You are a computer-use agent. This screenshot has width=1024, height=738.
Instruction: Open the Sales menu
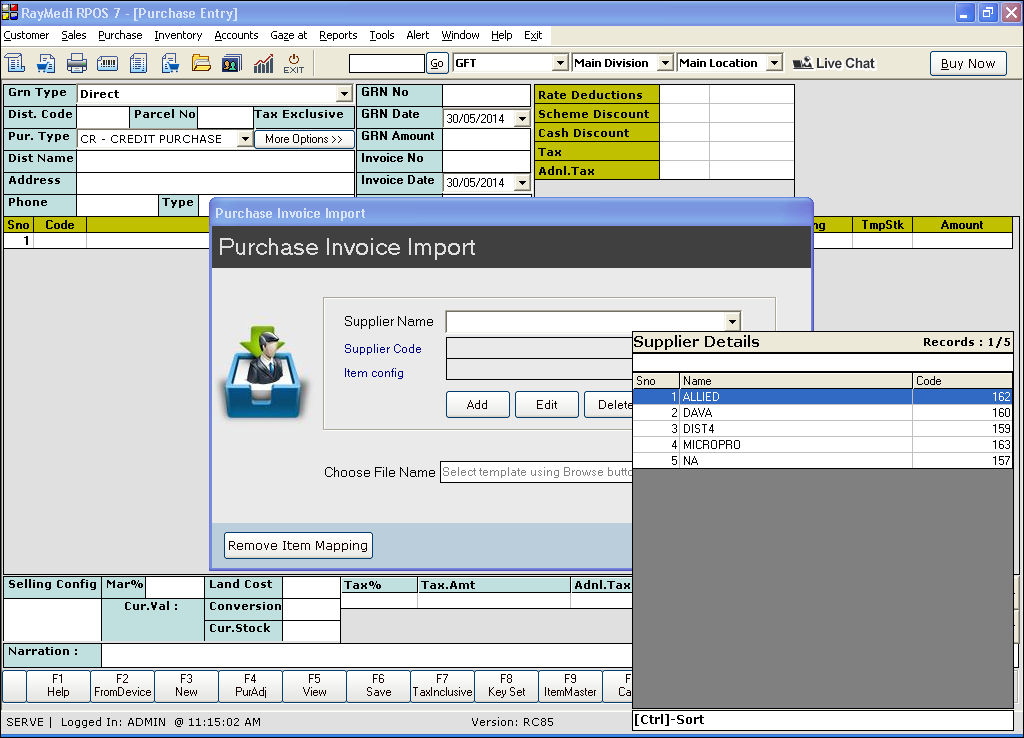pos(74,35)
